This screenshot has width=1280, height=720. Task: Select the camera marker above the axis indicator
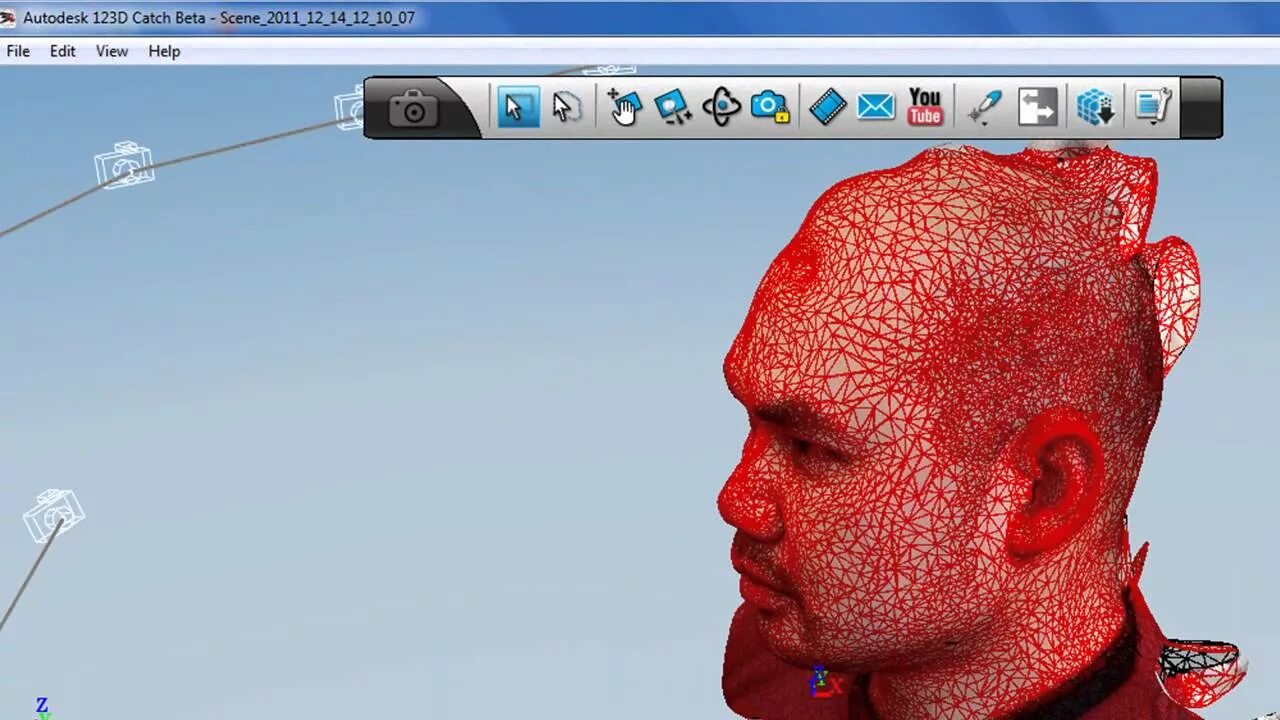(53, 515)
